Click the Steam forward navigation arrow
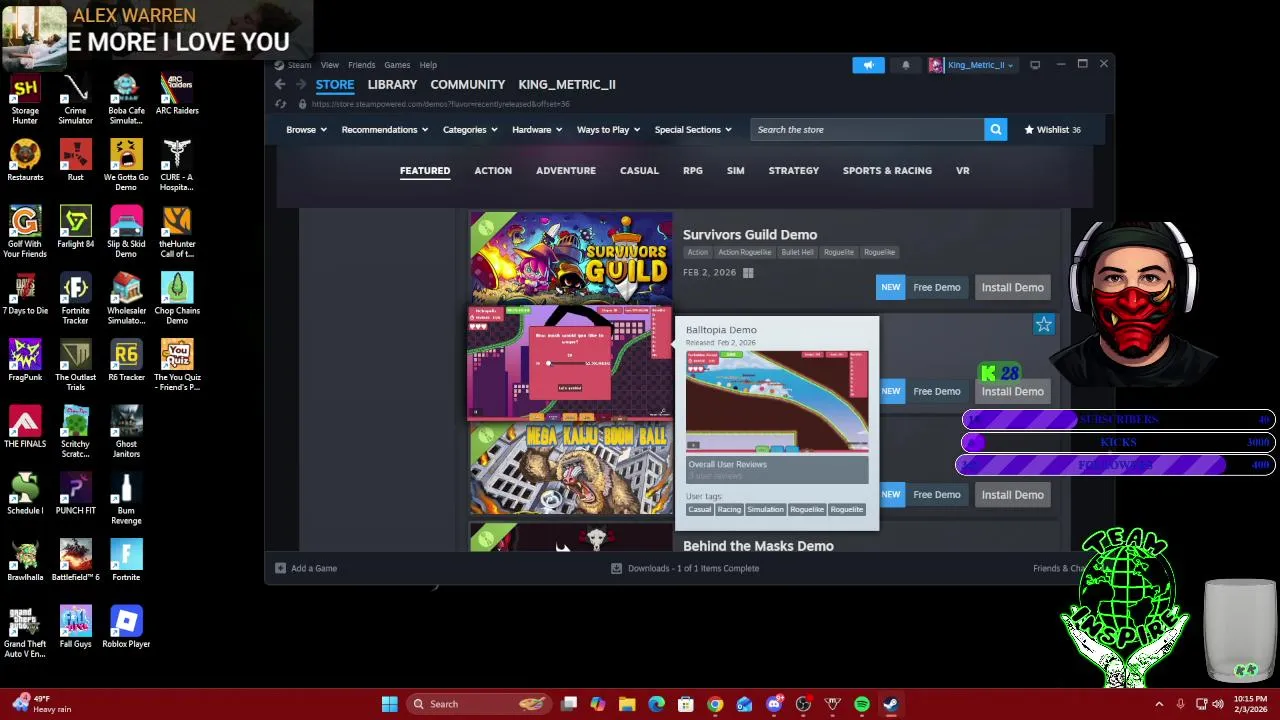Viewport: 1280px width, 720px height. (301, 85)
